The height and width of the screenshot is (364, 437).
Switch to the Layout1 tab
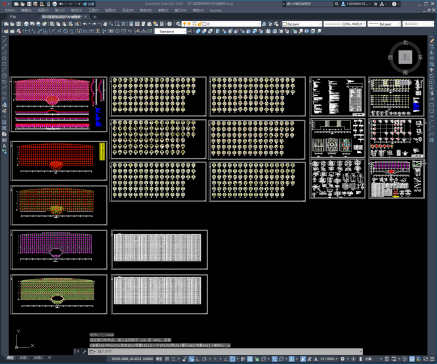point(23,358)
